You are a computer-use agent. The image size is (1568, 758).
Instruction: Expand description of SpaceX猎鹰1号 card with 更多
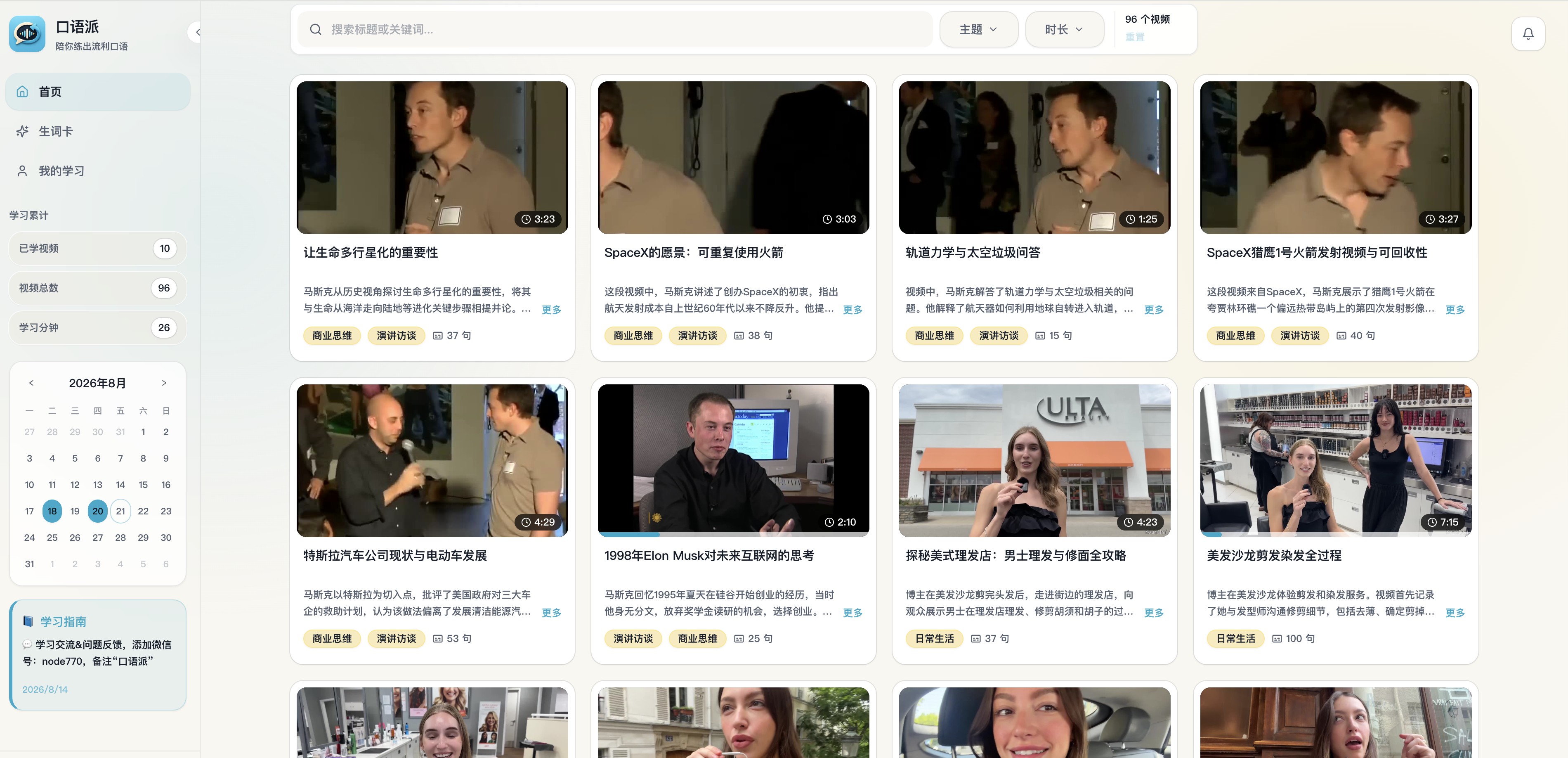coord(1455,309)
